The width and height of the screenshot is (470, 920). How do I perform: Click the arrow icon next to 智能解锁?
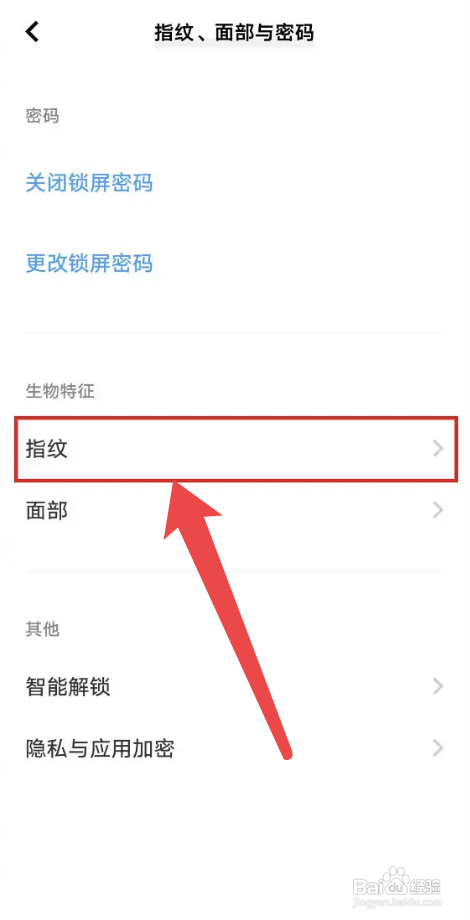pos(438,686)
